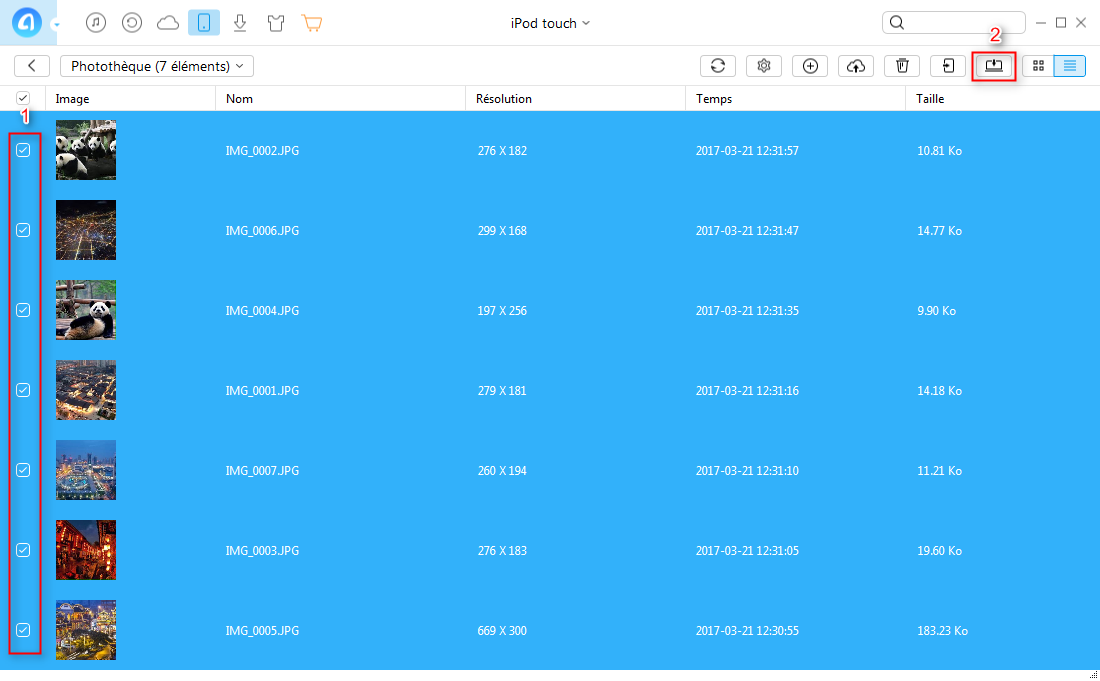Select the device manager phone icon
The image size is (1100, 681).
pos(203,23)
